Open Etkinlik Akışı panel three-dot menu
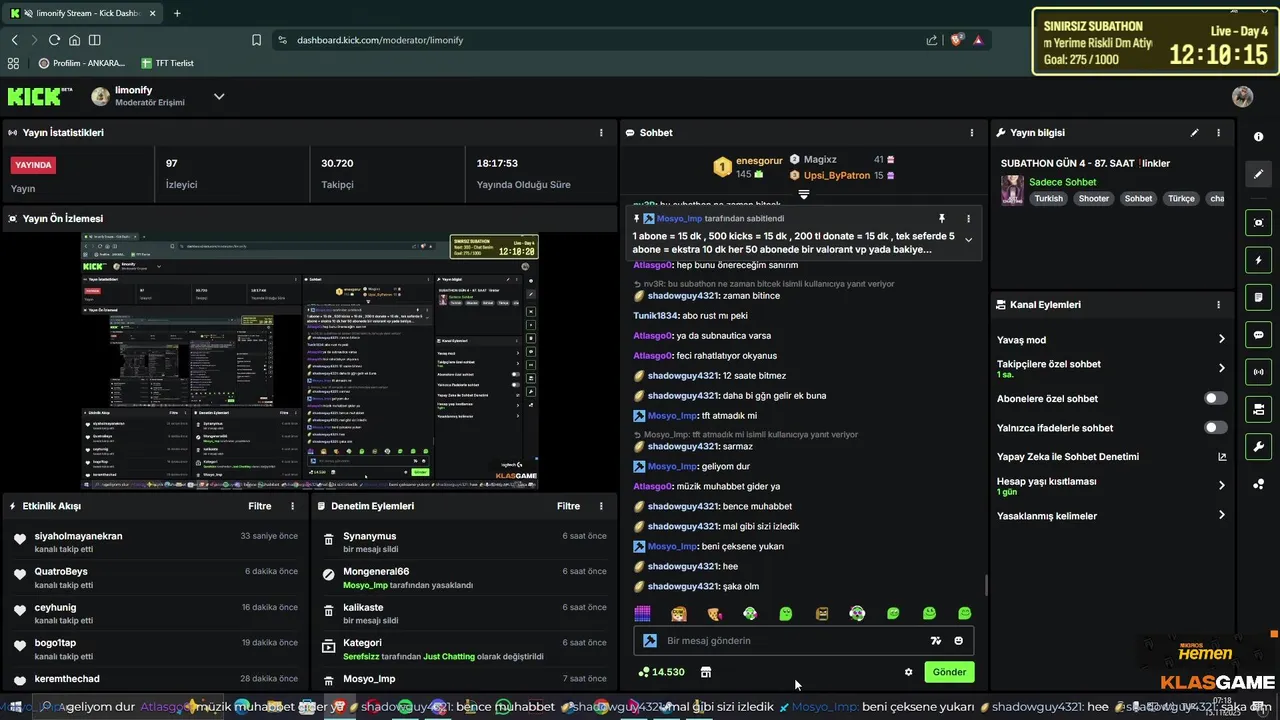Image resolution: width=1280 pixels, height=720 pixels. (x=293, y=506)
